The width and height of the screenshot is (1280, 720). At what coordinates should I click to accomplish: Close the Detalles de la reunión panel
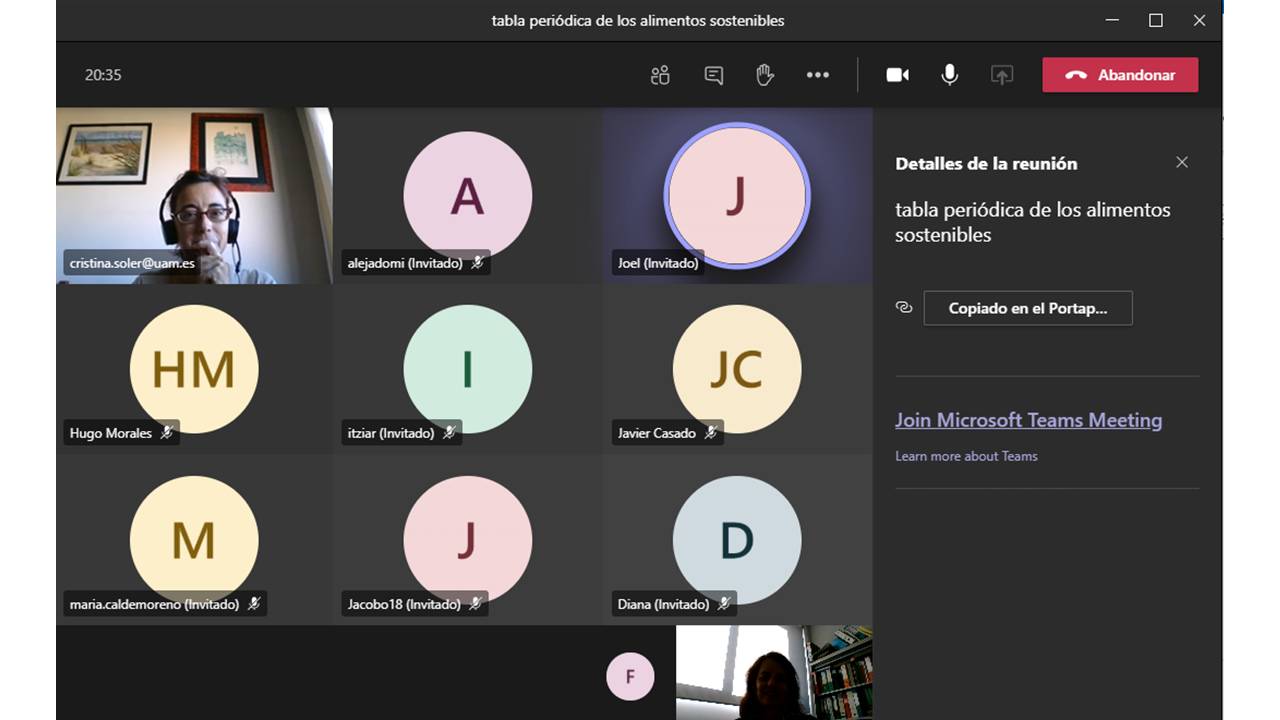1182,162
